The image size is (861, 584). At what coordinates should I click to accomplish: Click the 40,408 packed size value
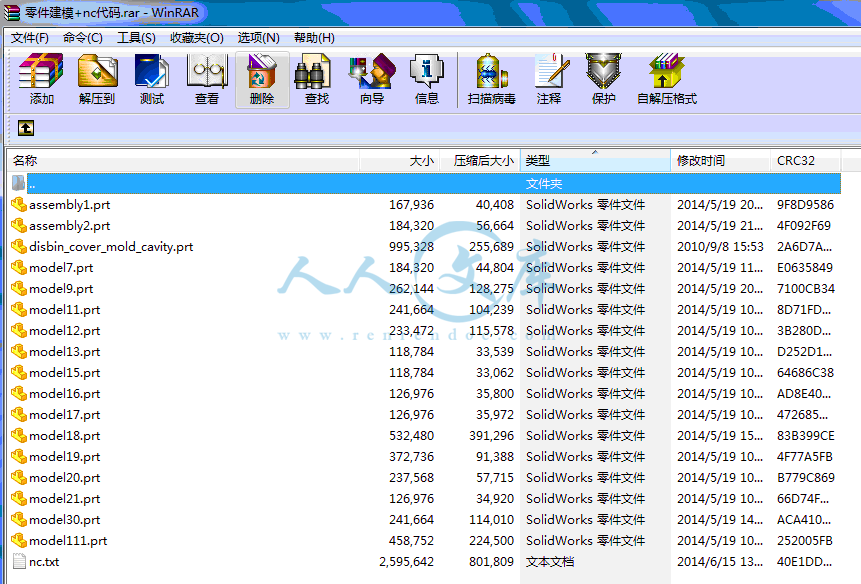coord(495,205)
